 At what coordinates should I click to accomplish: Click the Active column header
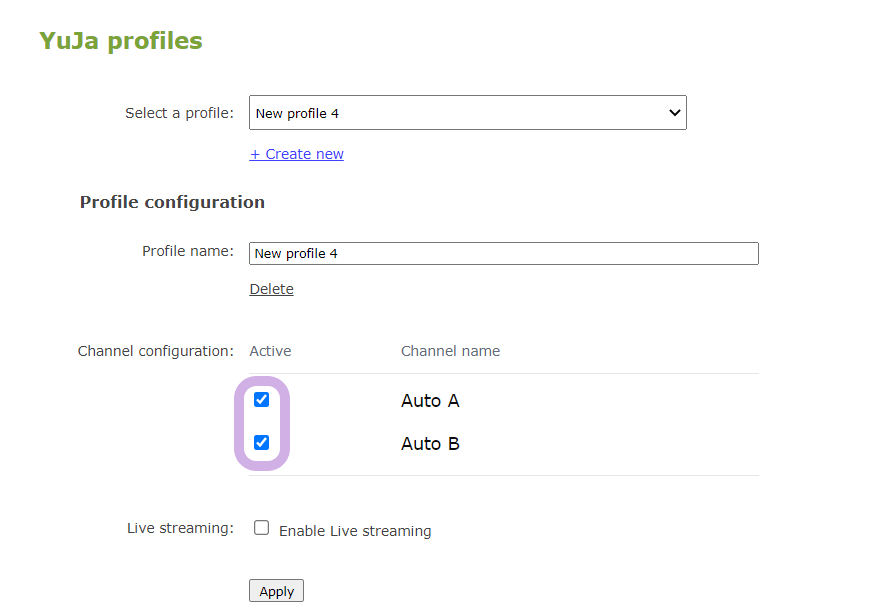point(270,351)
